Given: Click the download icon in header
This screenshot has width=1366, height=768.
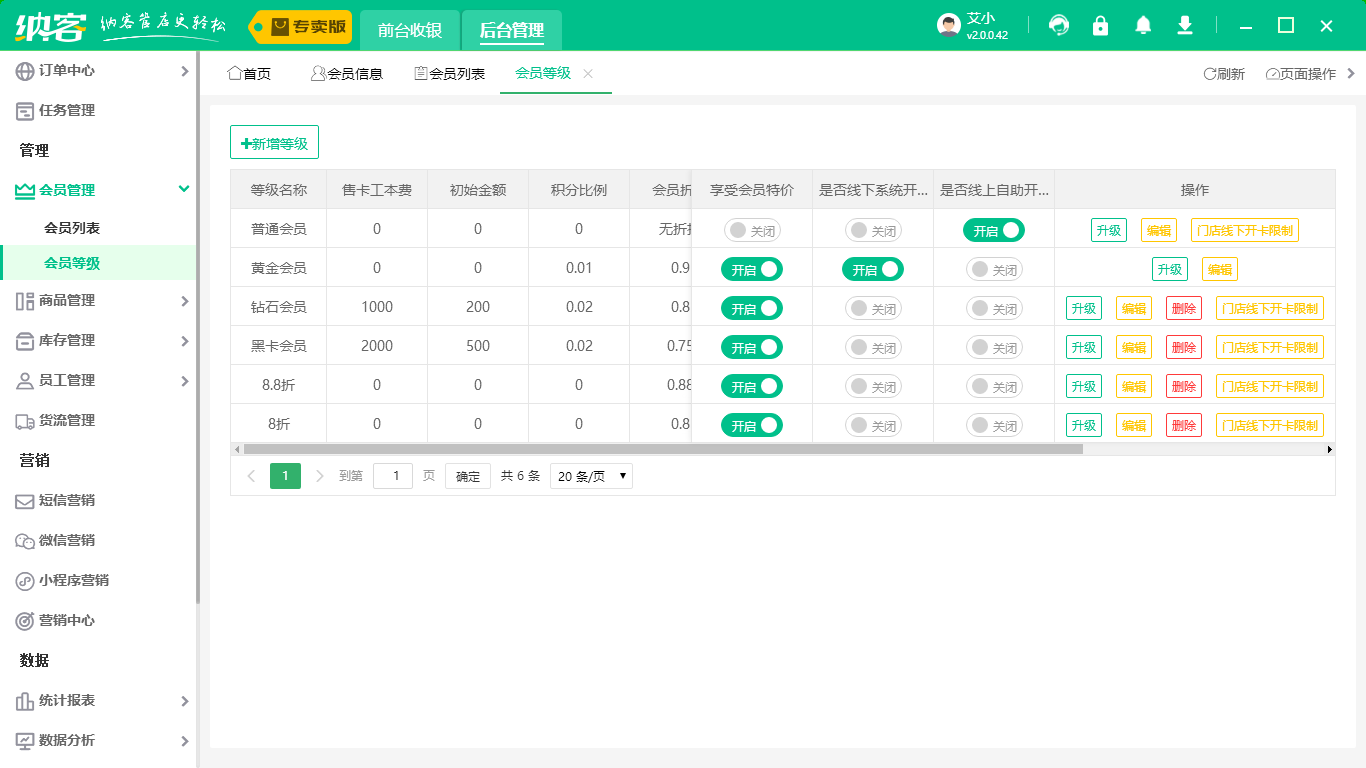Looking at the screenshot, I should 1185,26.
